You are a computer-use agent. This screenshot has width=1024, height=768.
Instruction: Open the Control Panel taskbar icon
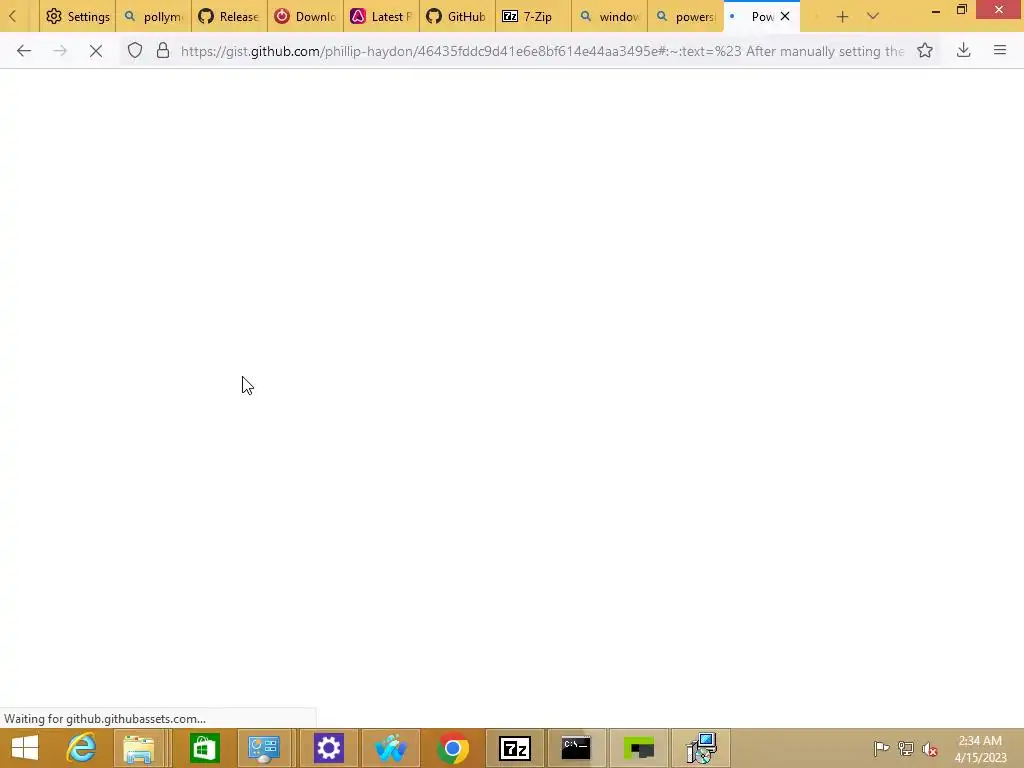tap(264, 748)
